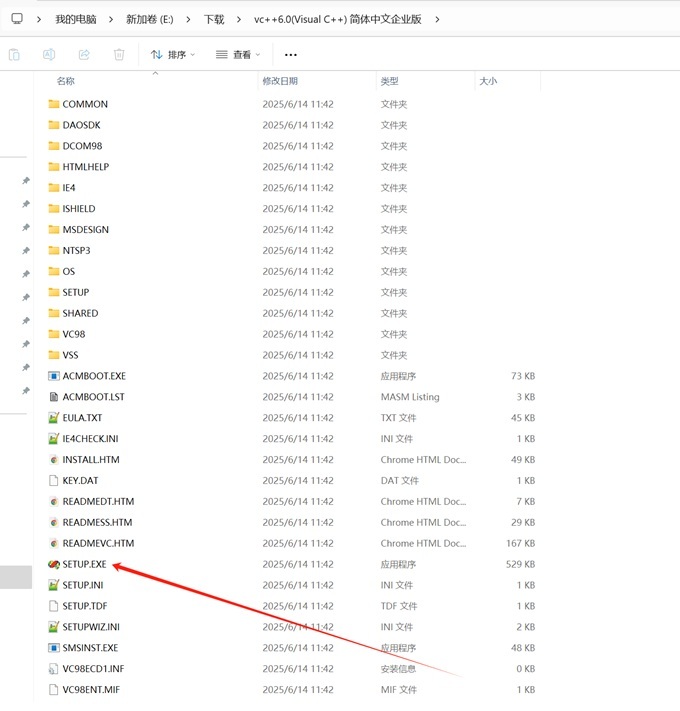This screenshot has height=711, width=680.
Task: Expand chevron after vc++6.0 folder breadcrumb
Action: point(437,19)
